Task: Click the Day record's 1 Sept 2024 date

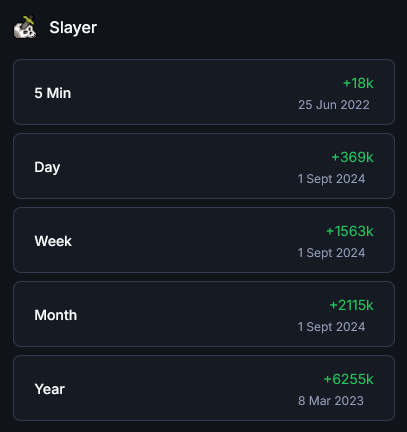Action: pyautogui.click(x=331, y=179)
